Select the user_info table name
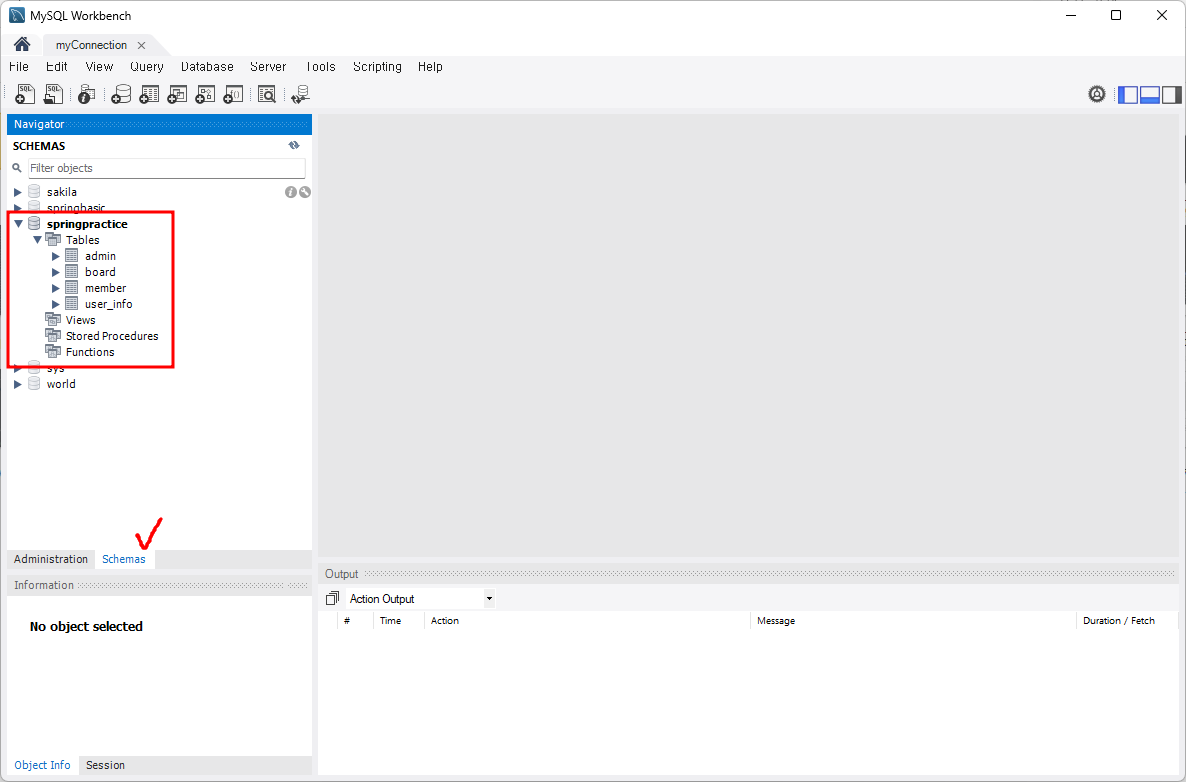The image size is (1186, 782). click(x=109, y=304)
